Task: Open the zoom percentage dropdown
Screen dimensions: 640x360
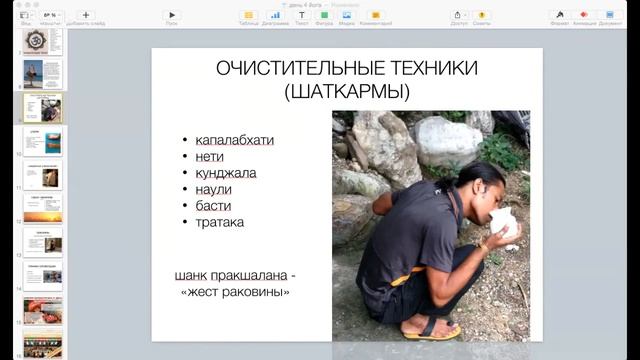Action: [52, 15]
